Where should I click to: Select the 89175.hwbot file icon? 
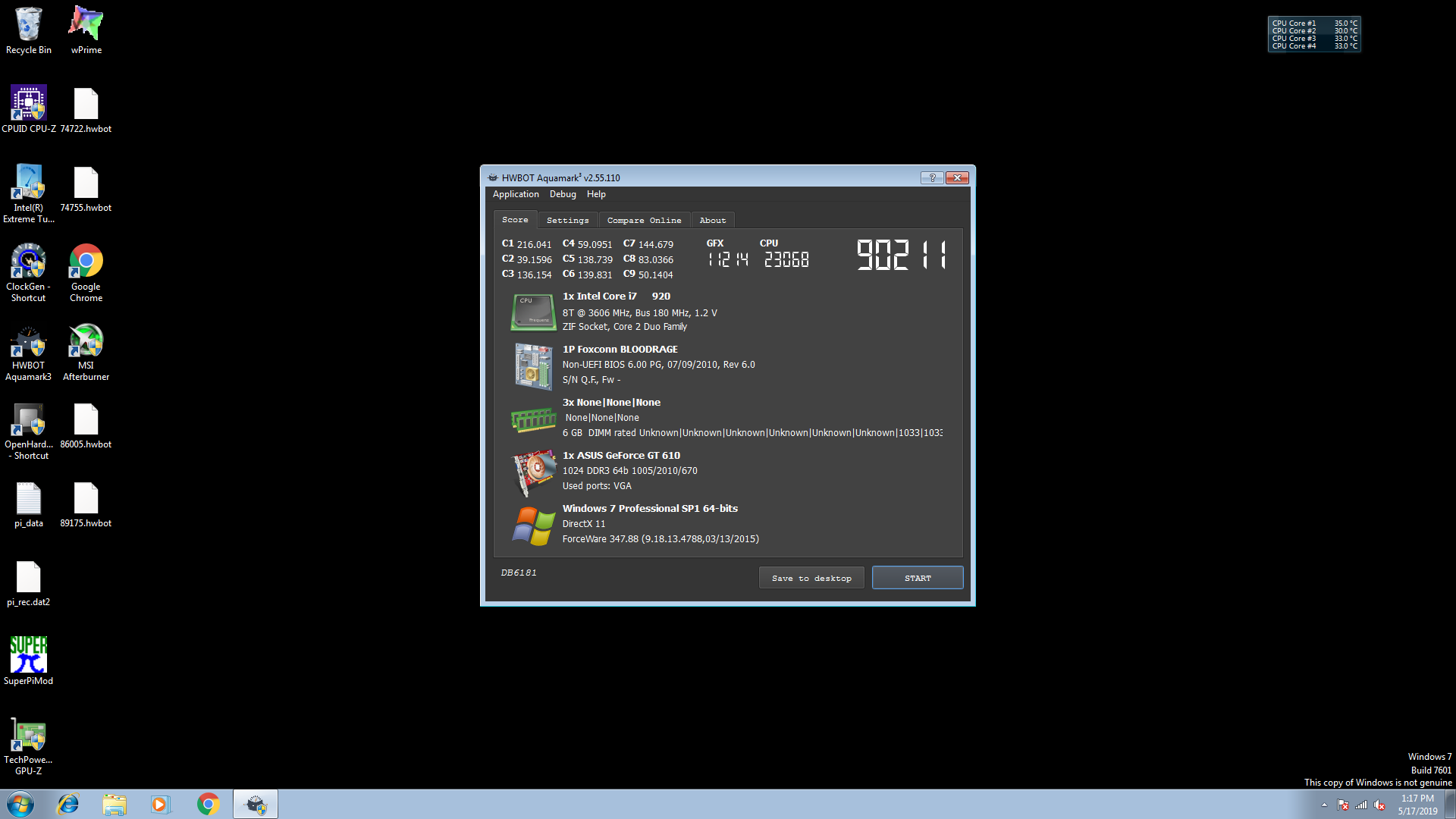(86, 505)
